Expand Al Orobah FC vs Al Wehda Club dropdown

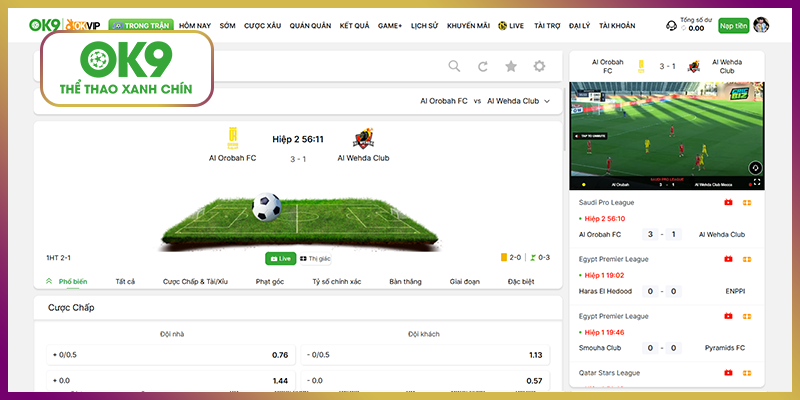point(547,101)
